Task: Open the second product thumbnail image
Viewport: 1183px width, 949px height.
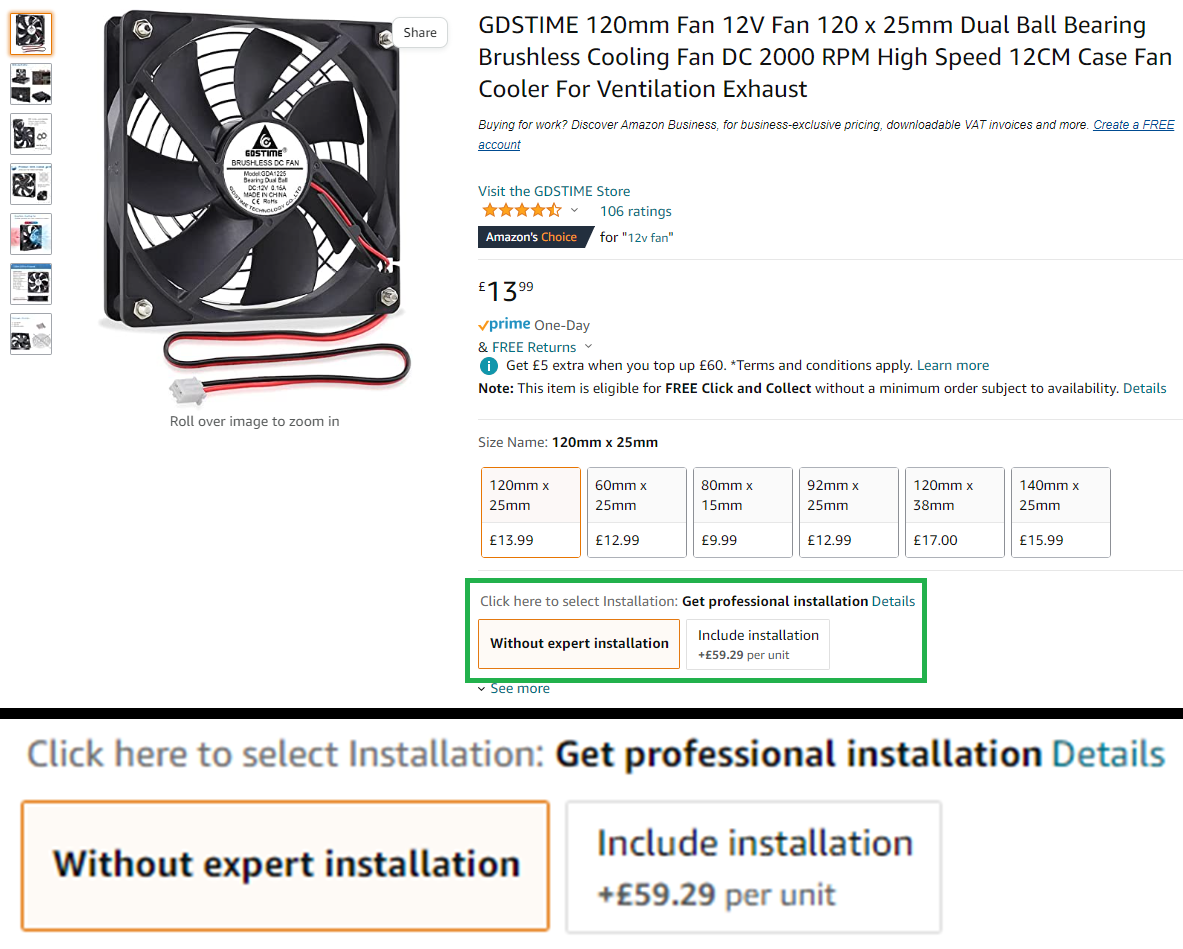Action: click(31, 84)
